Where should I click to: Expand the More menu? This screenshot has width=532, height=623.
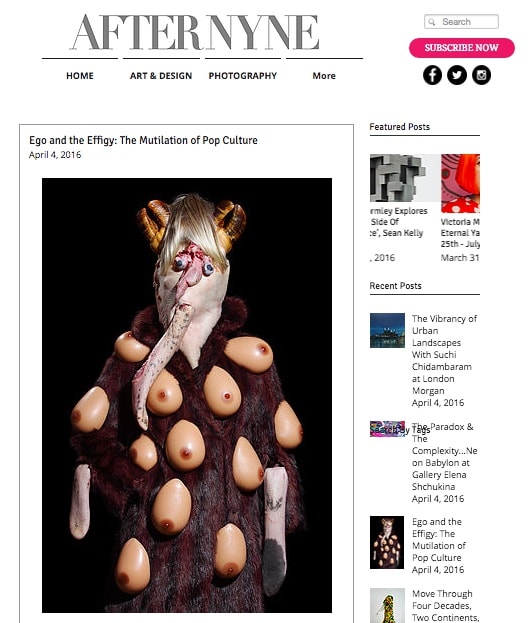(324, 75)
